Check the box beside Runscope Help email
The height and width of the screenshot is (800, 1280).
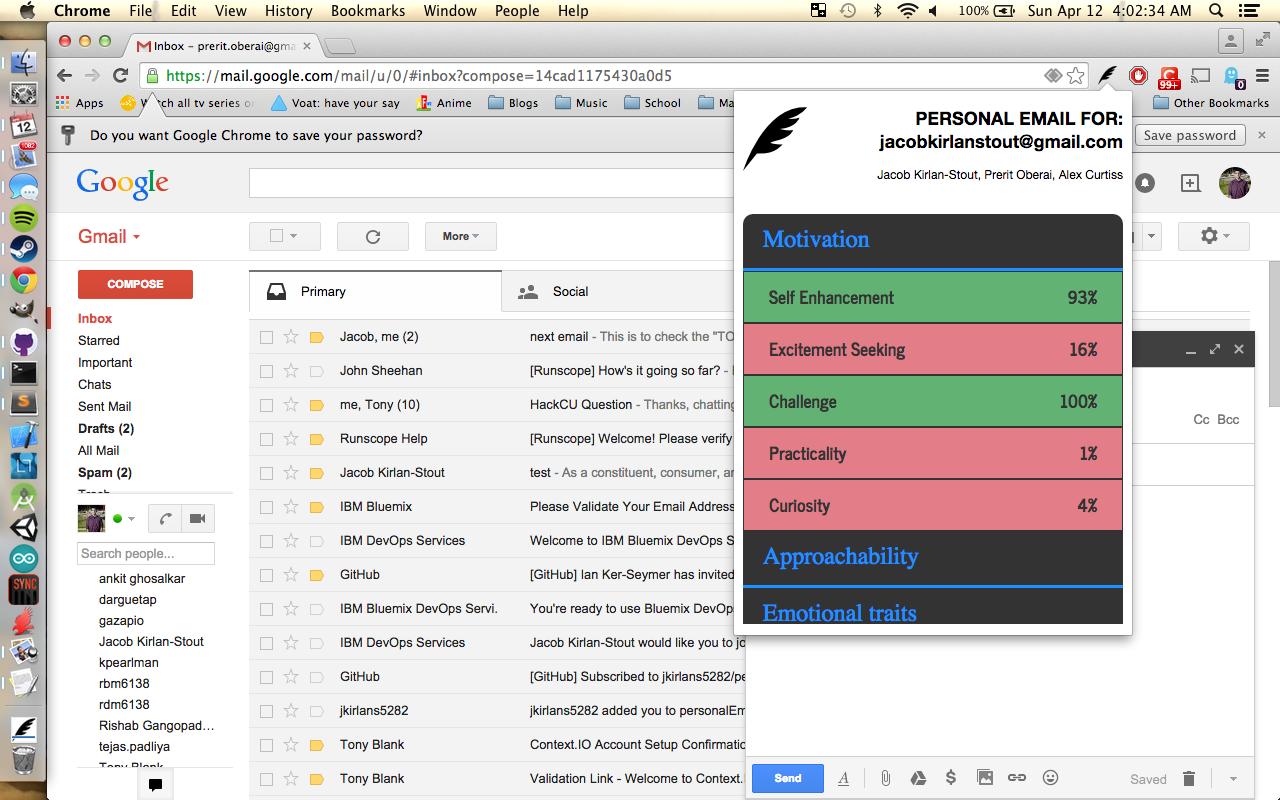266,439
